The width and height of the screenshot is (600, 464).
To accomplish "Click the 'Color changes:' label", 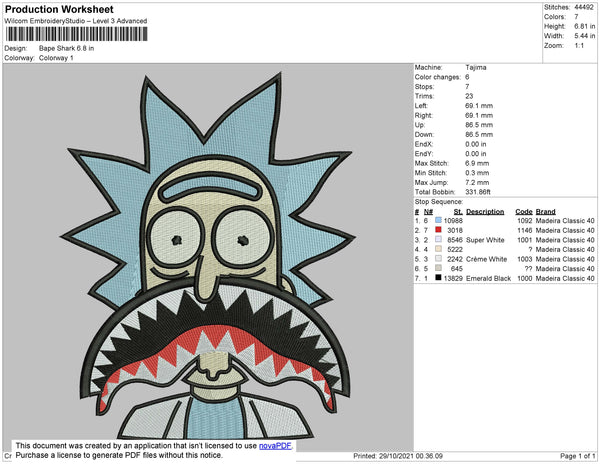I will click(438, 77).
